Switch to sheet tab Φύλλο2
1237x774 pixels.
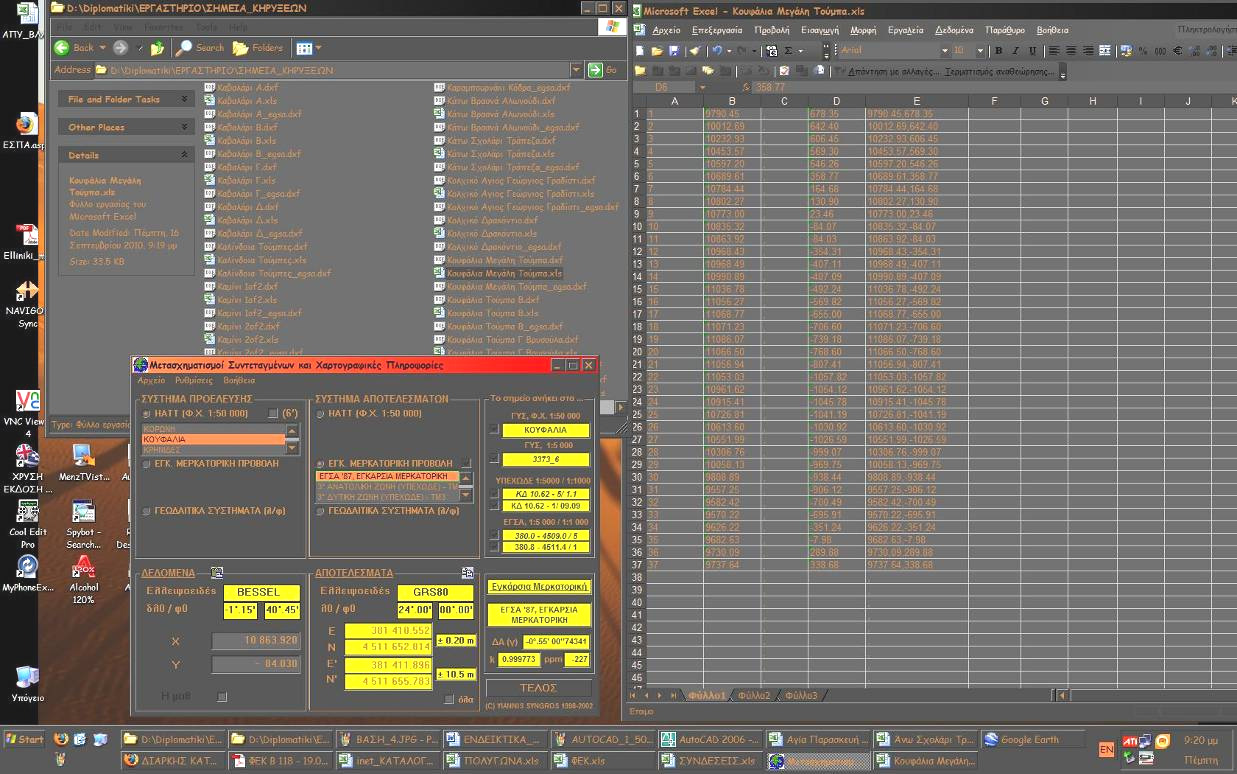(755, 695)
